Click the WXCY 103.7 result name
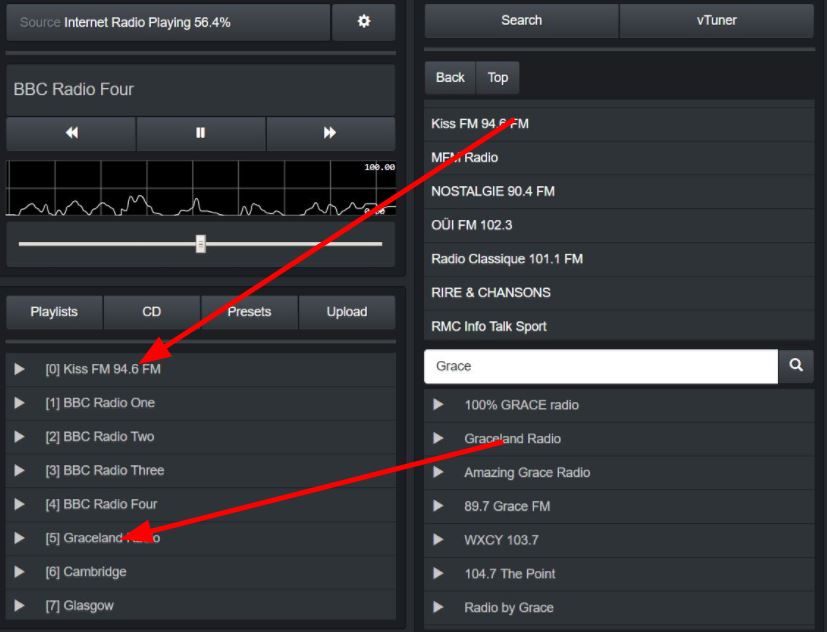This screenshot has width=827, height=632. (502, 540)
